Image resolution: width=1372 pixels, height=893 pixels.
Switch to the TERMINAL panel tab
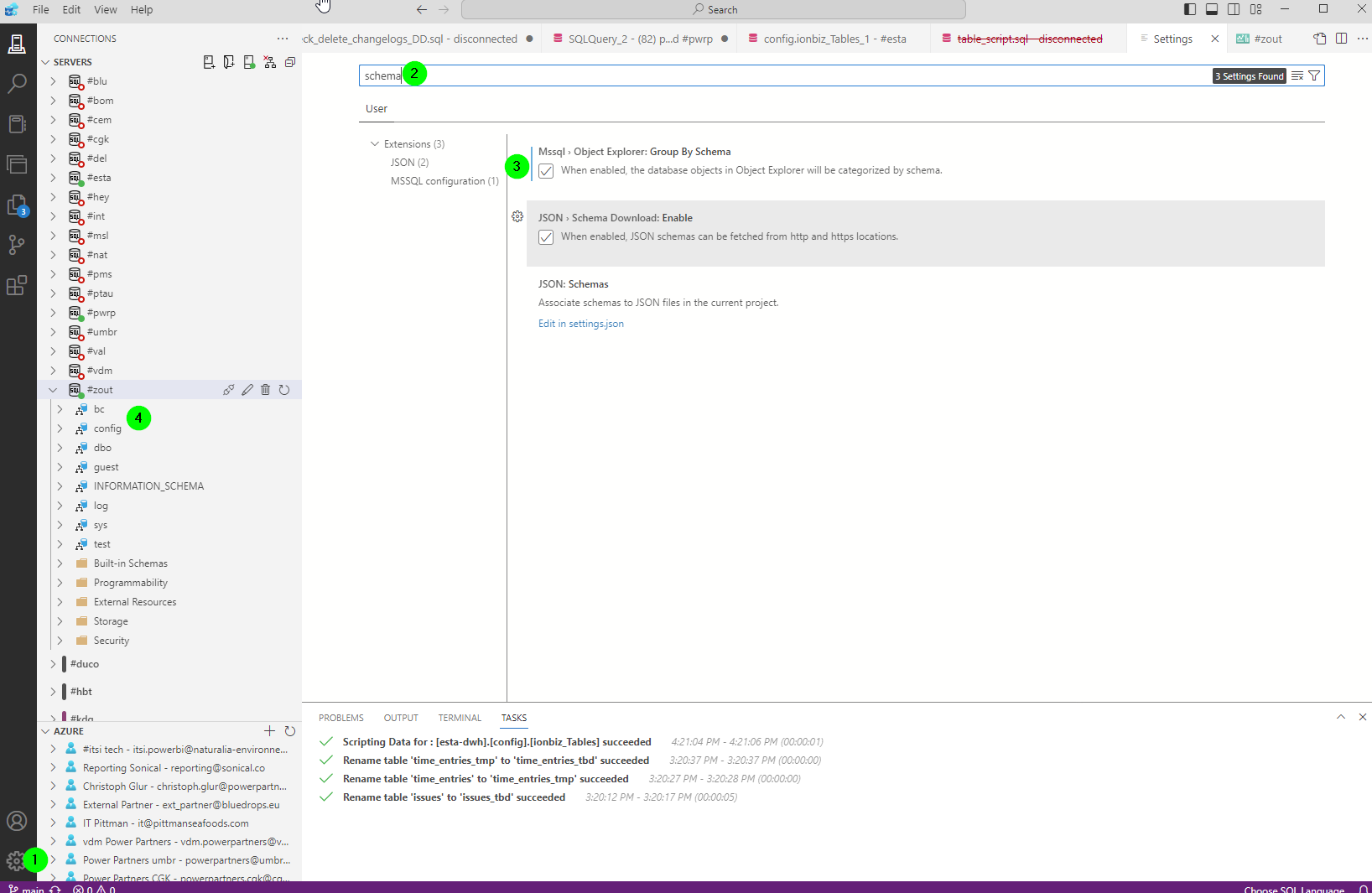tap(460, 718)
